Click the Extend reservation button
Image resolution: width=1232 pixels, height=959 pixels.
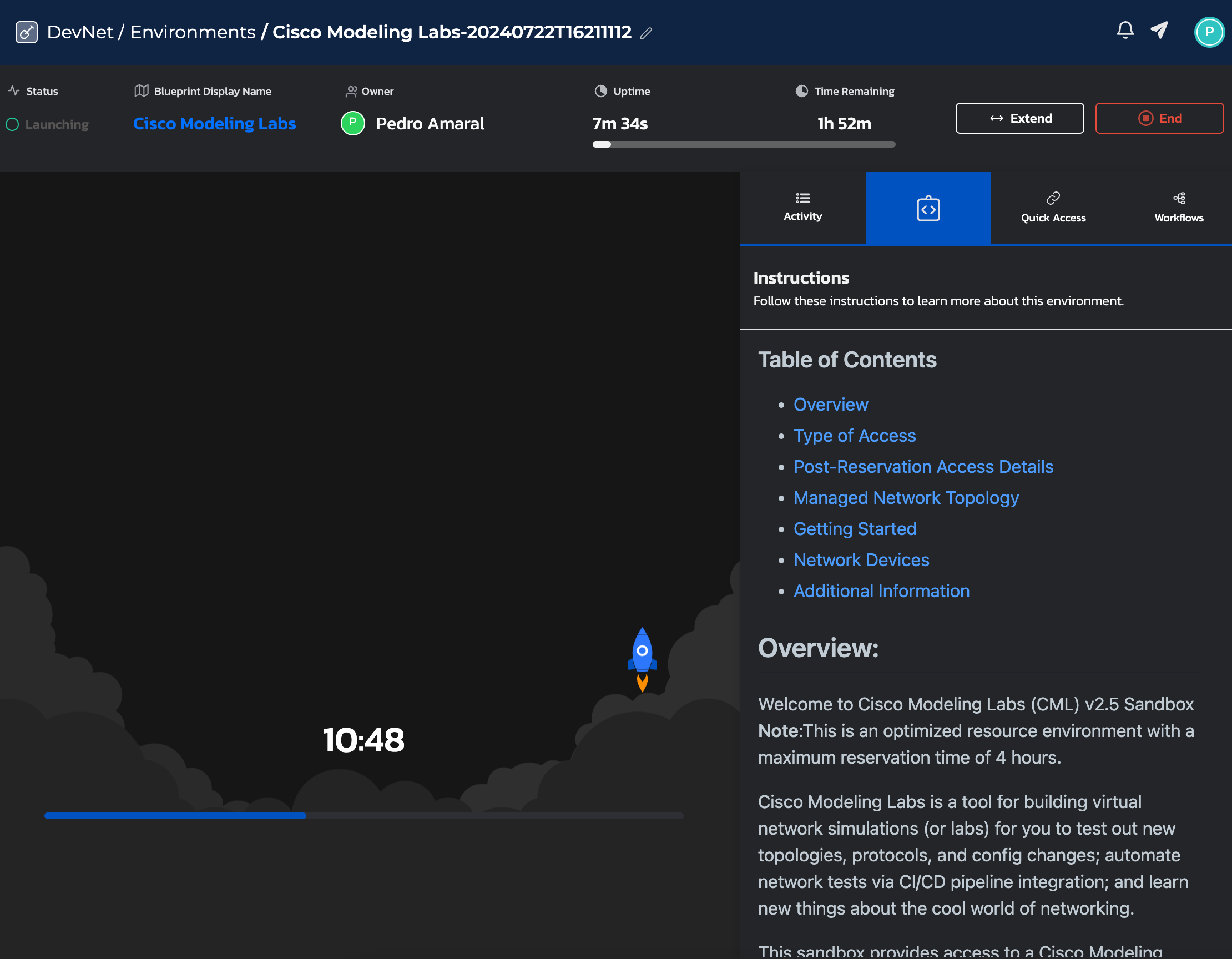(1019, 118)
